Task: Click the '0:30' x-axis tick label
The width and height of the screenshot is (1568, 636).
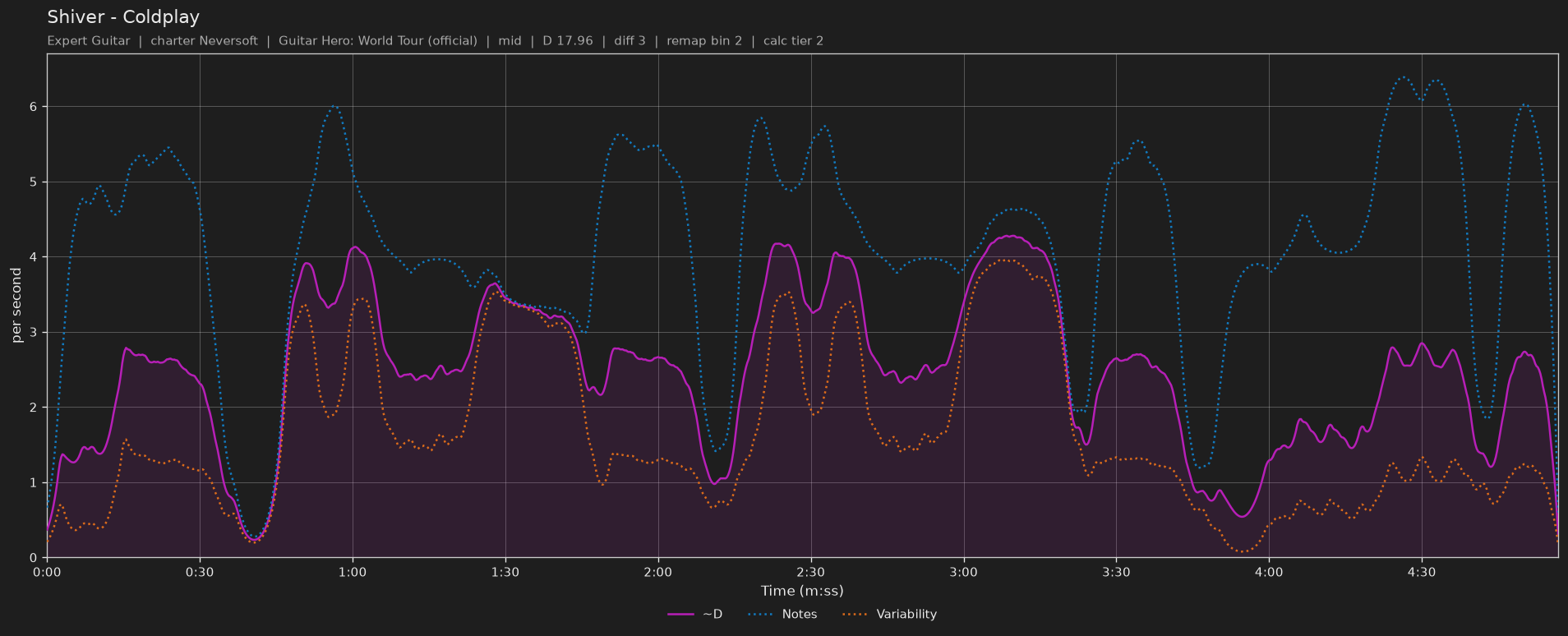Action: (200, 572)
